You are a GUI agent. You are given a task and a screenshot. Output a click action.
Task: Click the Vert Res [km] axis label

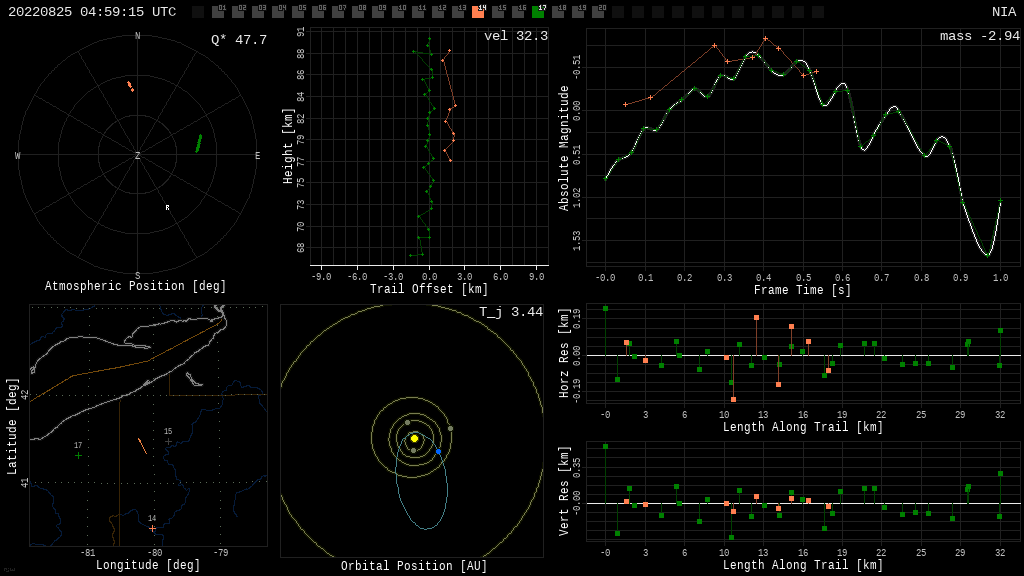click(x=564, y=490)
